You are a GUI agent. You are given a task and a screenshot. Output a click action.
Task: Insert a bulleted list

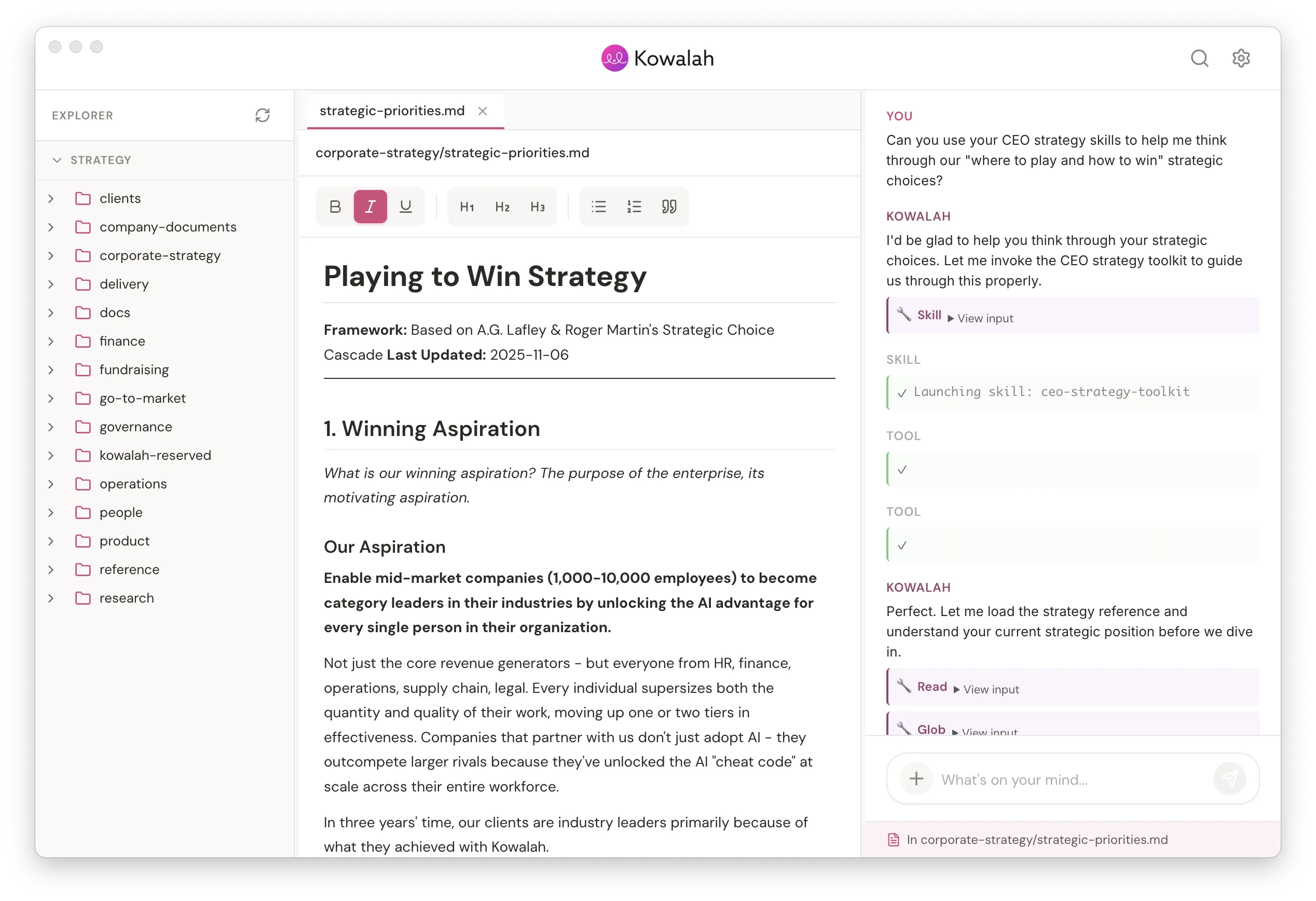click(598, 206)
